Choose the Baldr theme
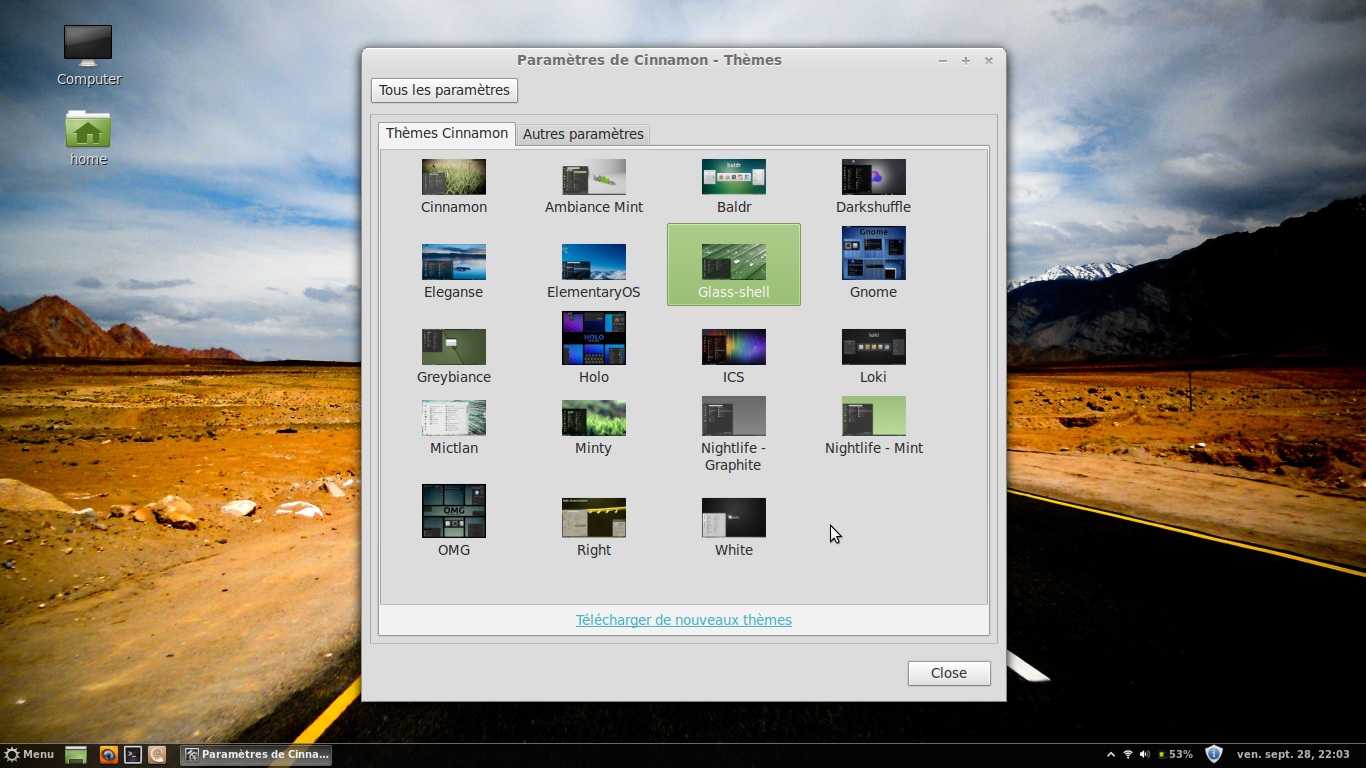The image size is (1366, 768). [x=734, y=187]
